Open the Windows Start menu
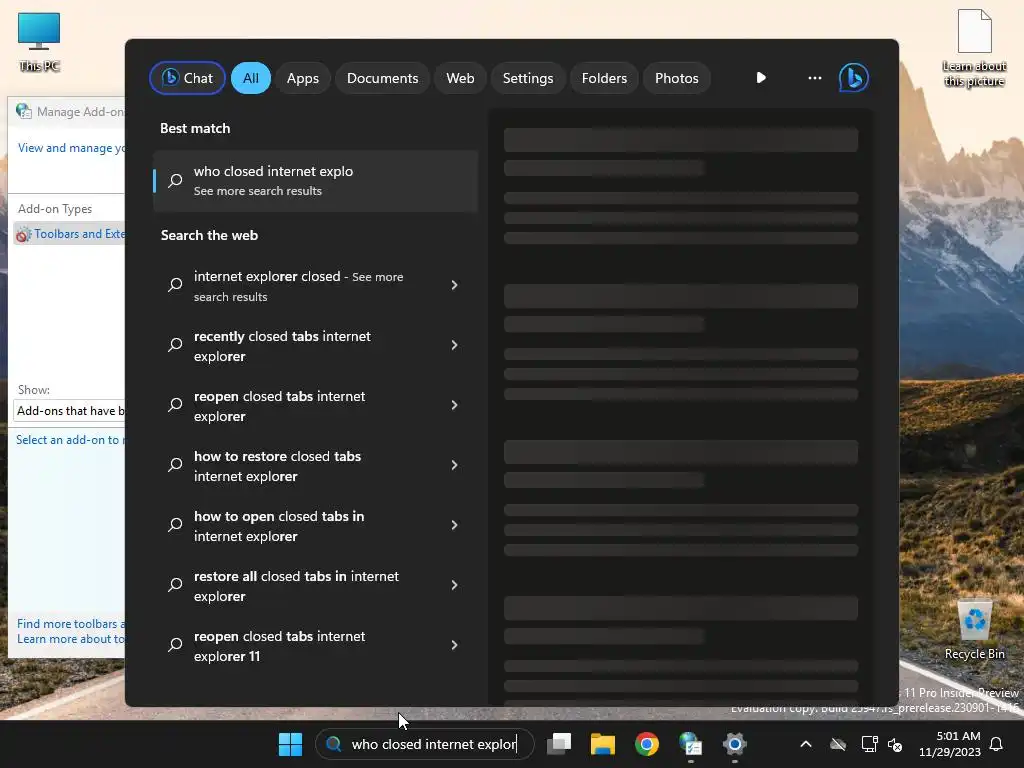Screen dimensions: 1024x768 (290, 744)
